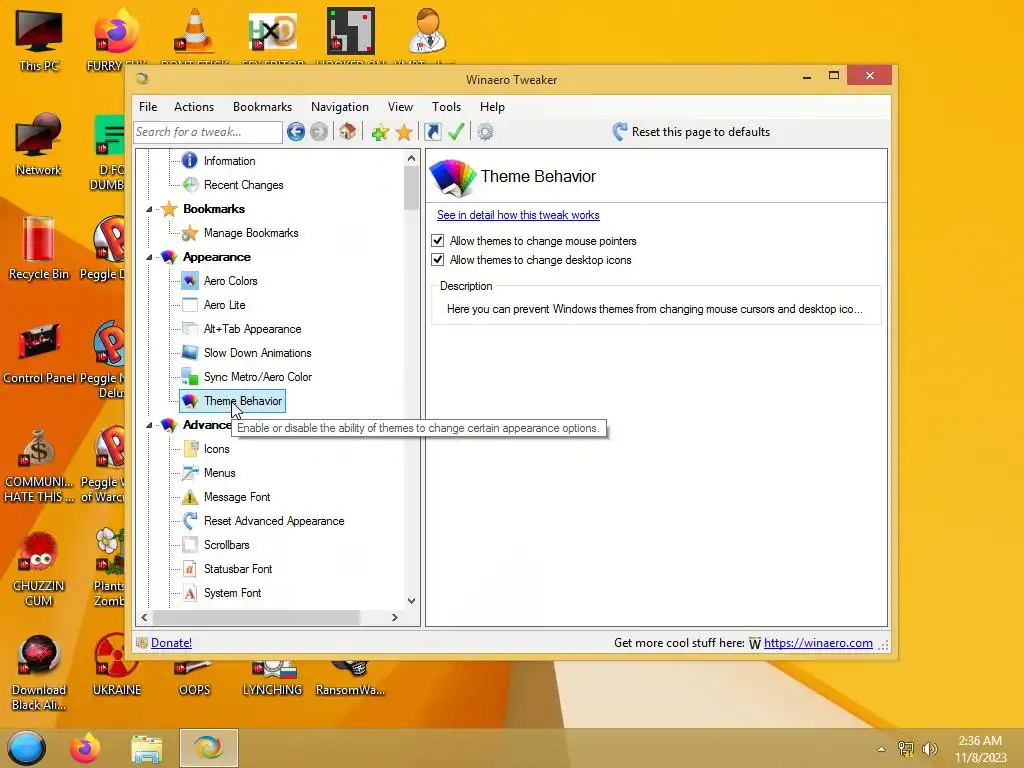
Task: Click the Search for a tweak field
Action: tap(208, 132)
